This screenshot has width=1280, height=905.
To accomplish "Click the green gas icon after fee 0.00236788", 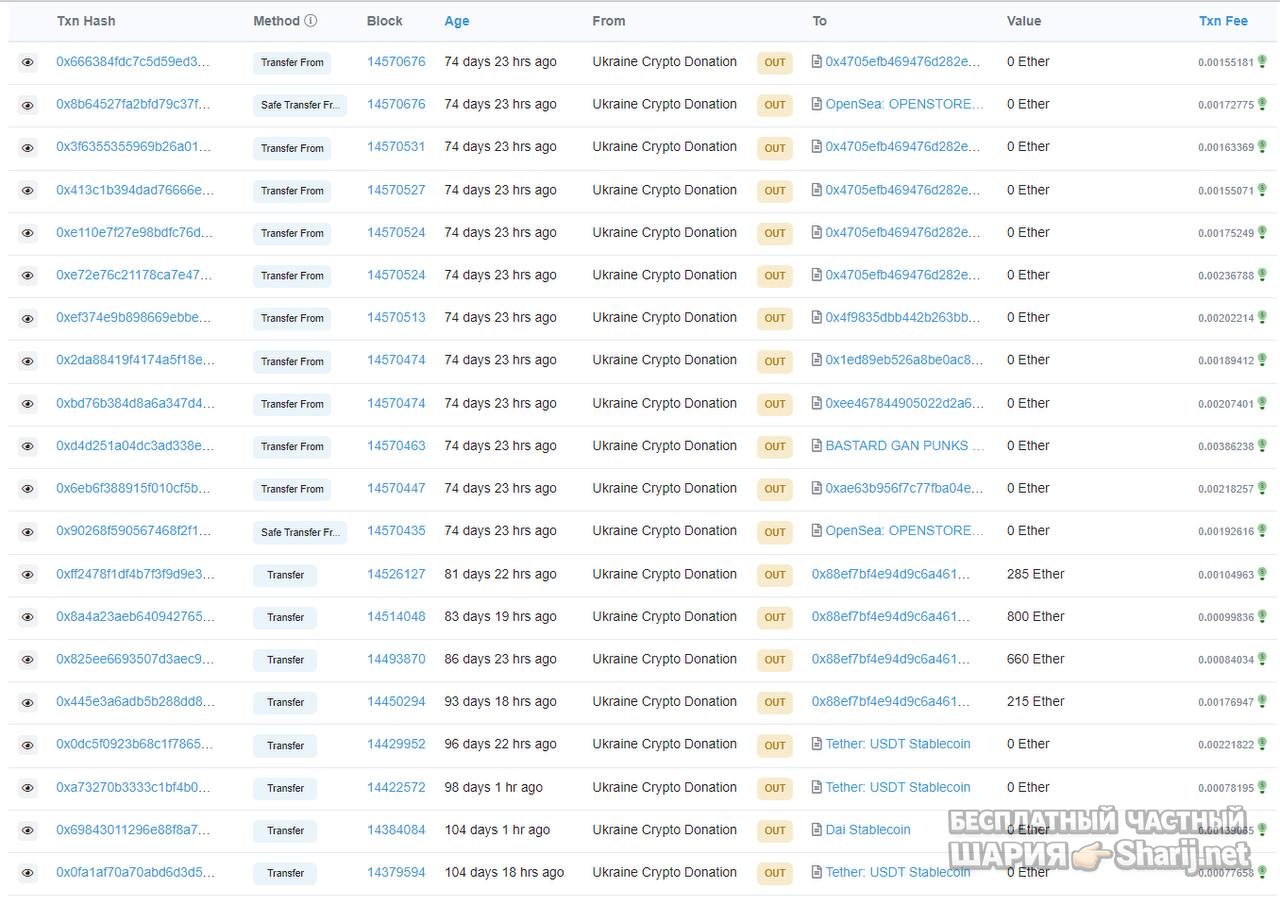I will 1262,274.
